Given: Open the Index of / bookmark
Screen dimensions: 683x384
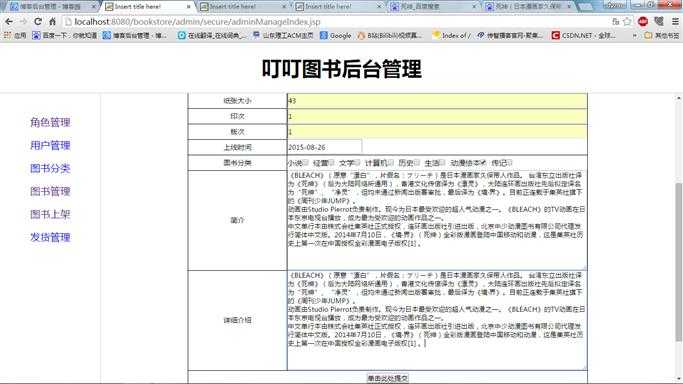Looking at the screenshot, I should tap(451, 35).
